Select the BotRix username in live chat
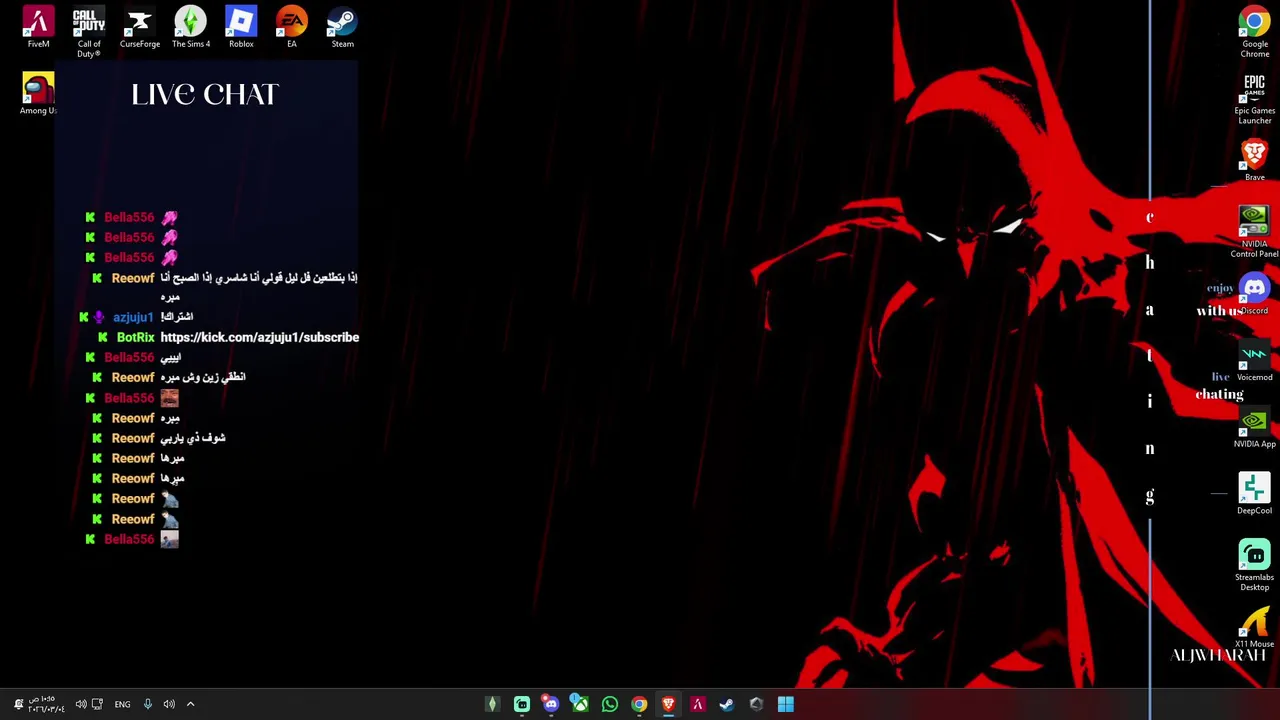 136,337
